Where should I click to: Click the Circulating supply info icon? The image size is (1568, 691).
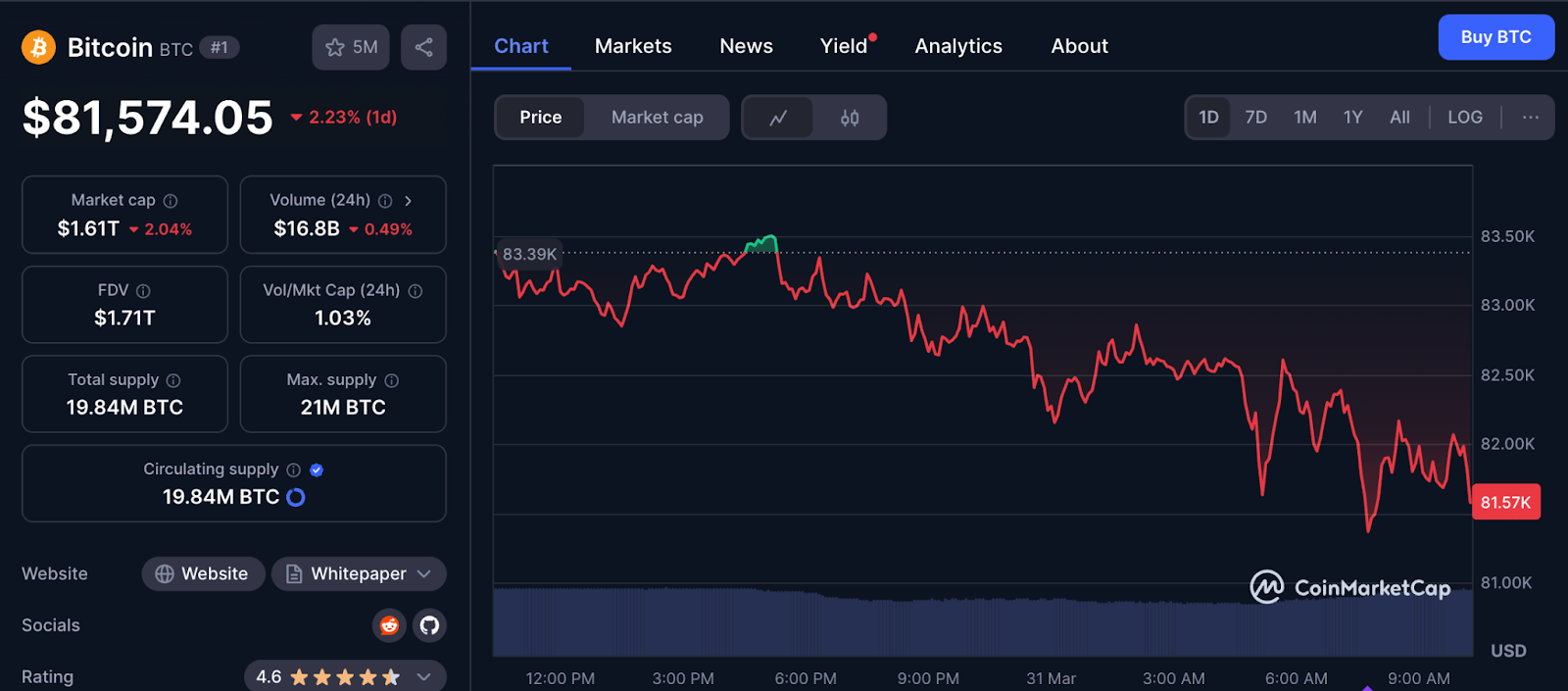[x=293, y=470]
